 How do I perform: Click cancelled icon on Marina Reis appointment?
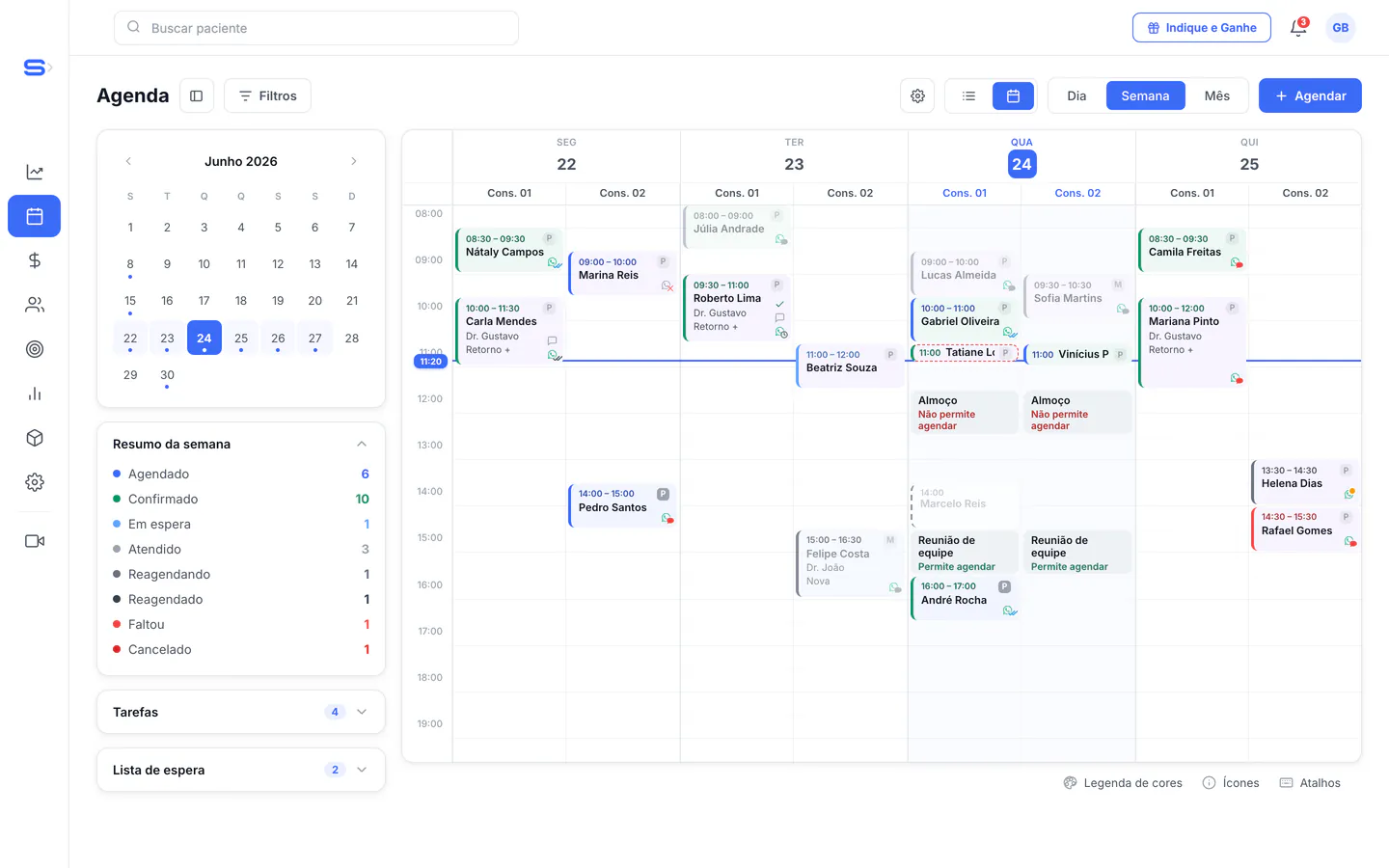(x=667, y=285)
